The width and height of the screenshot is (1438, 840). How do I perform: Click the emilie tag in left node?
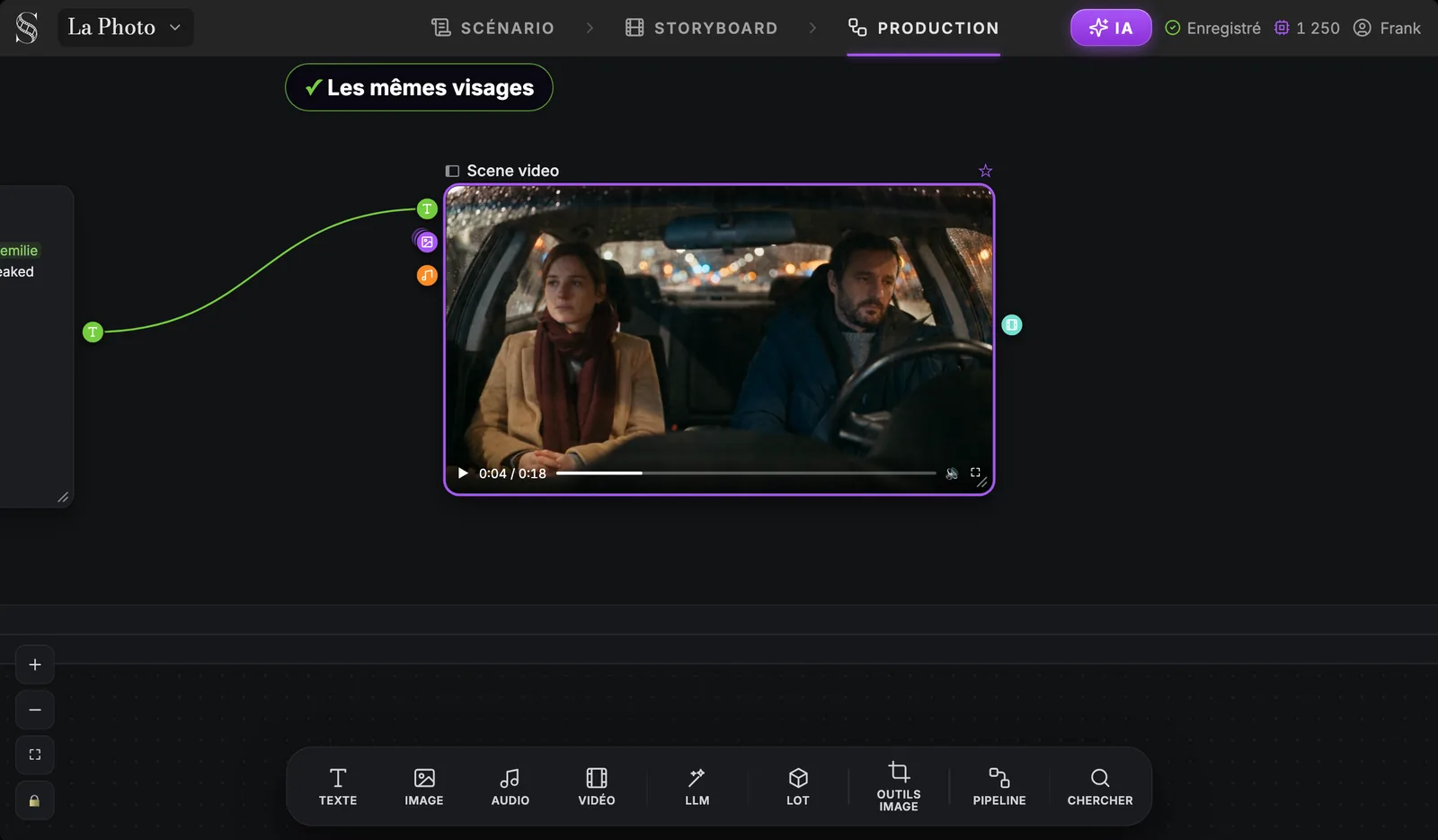coord(19,251)
